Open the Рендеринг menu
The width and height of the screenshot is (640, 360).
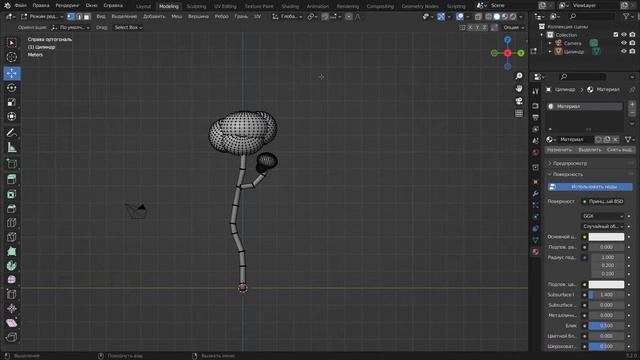tap(67, 6)
